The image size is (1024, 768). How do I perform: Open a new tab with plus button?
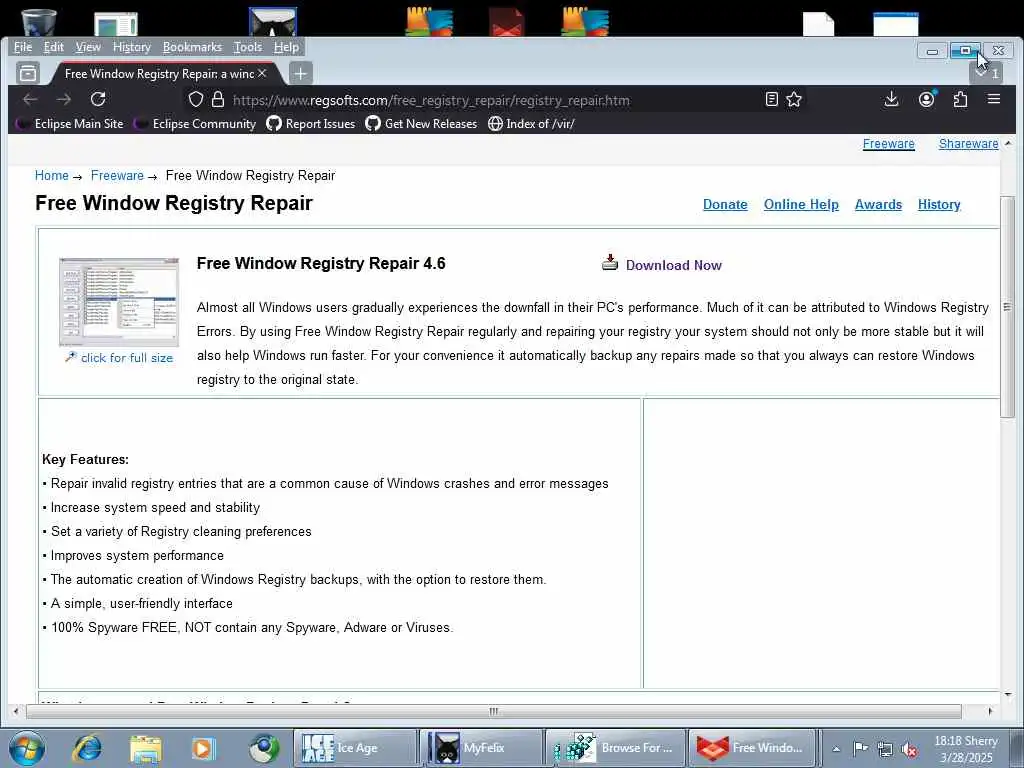[300, 73]
